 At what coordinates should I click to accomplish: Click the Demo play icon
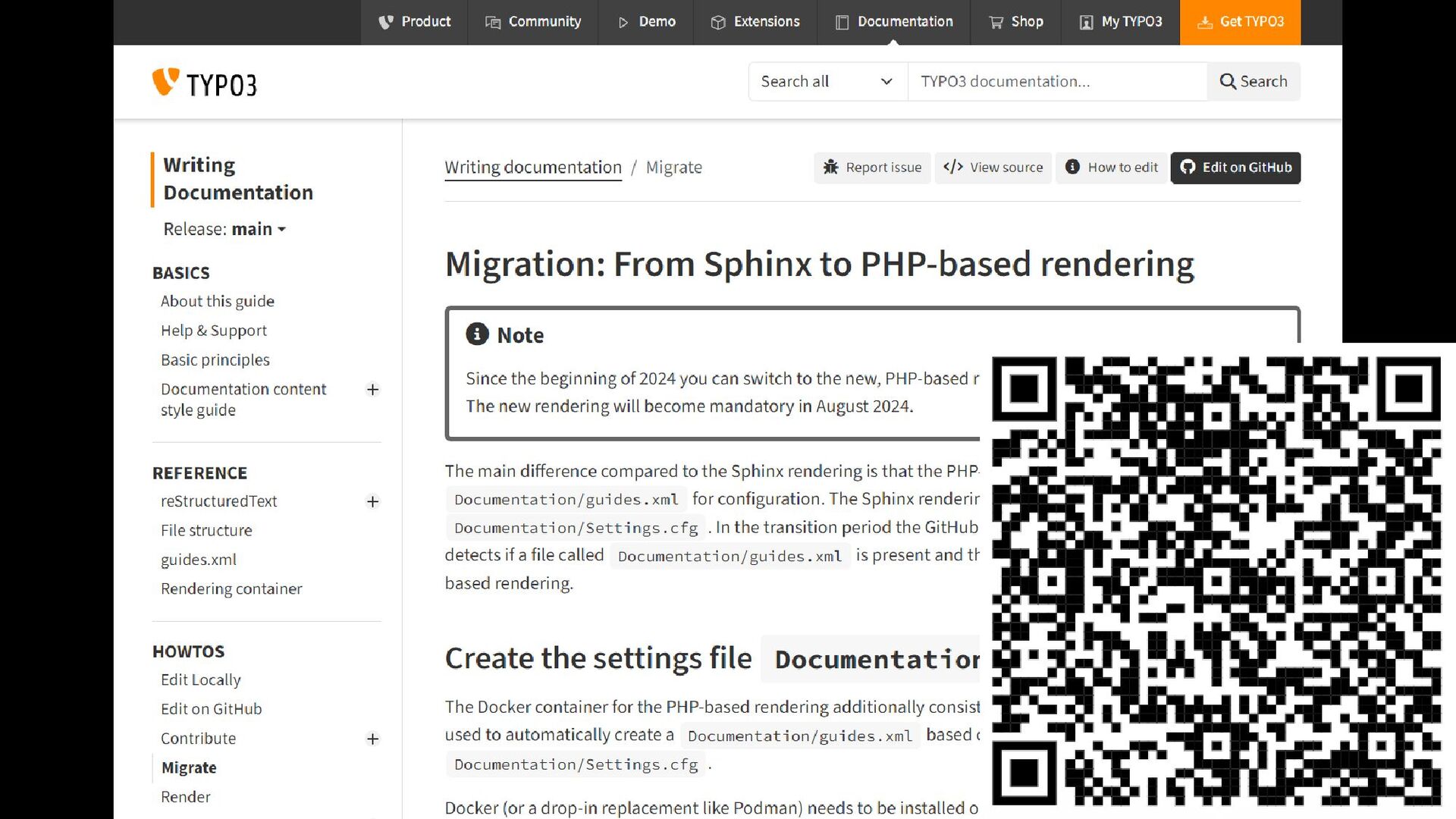point(623,22)
